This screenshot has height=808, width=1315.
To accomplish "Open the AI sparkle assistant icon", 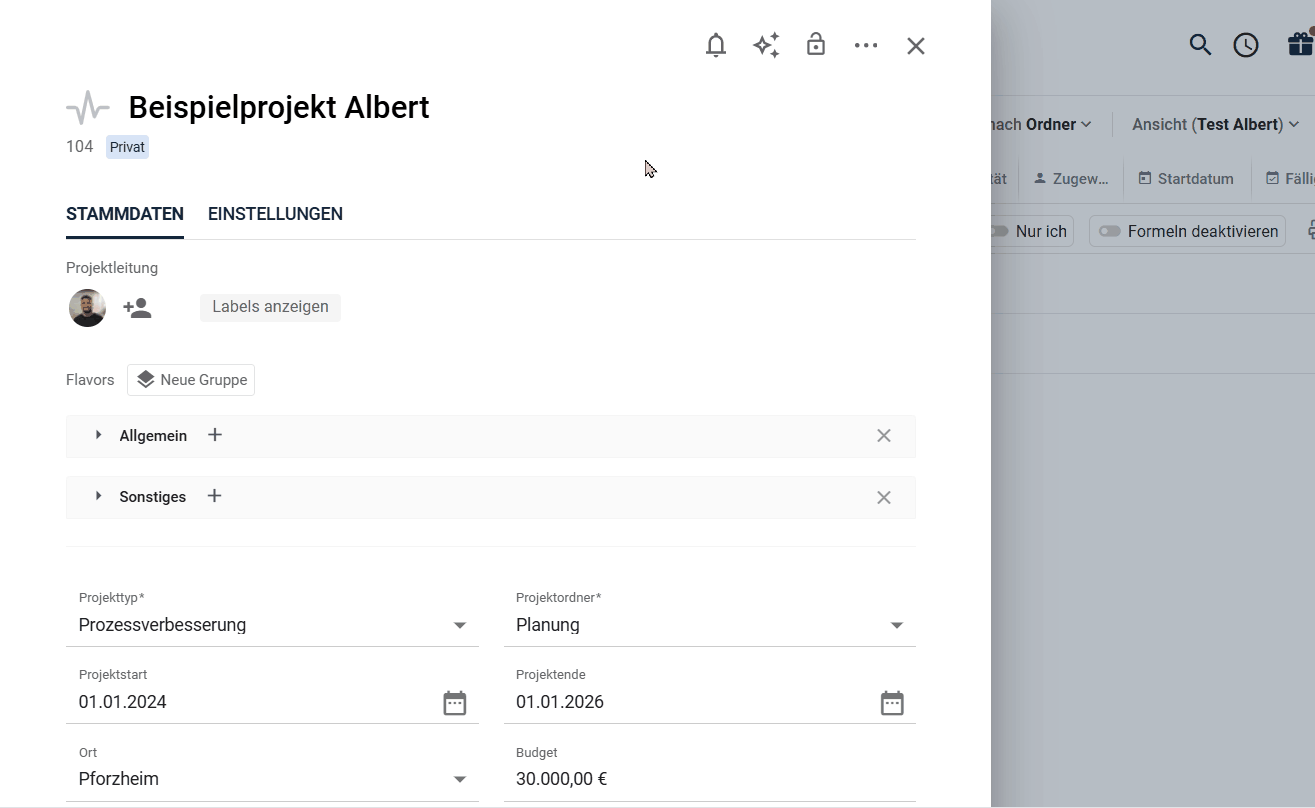I will pyautogui.click(x=766, y=46).
